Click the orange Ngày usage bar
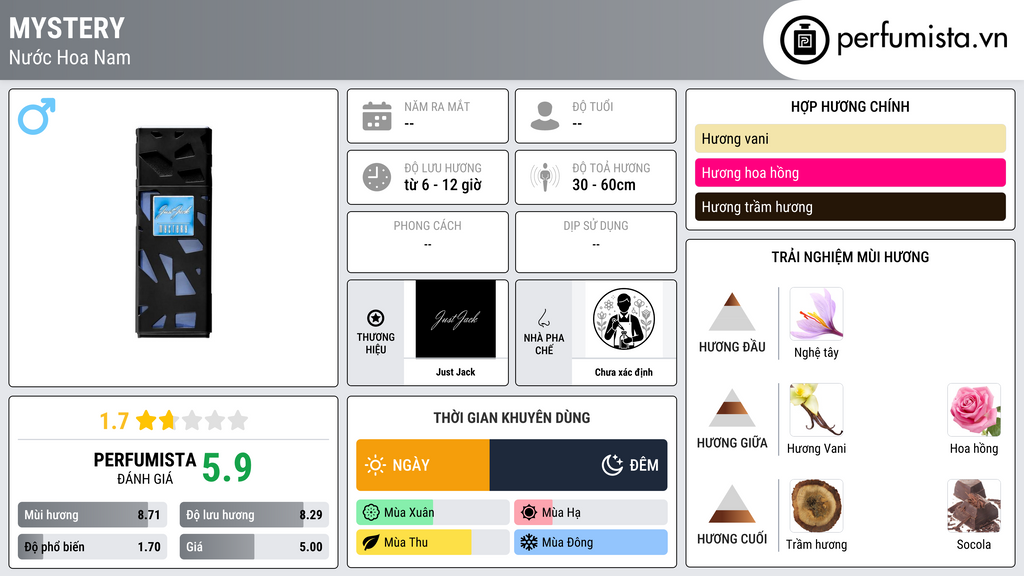 click(423, 465)
